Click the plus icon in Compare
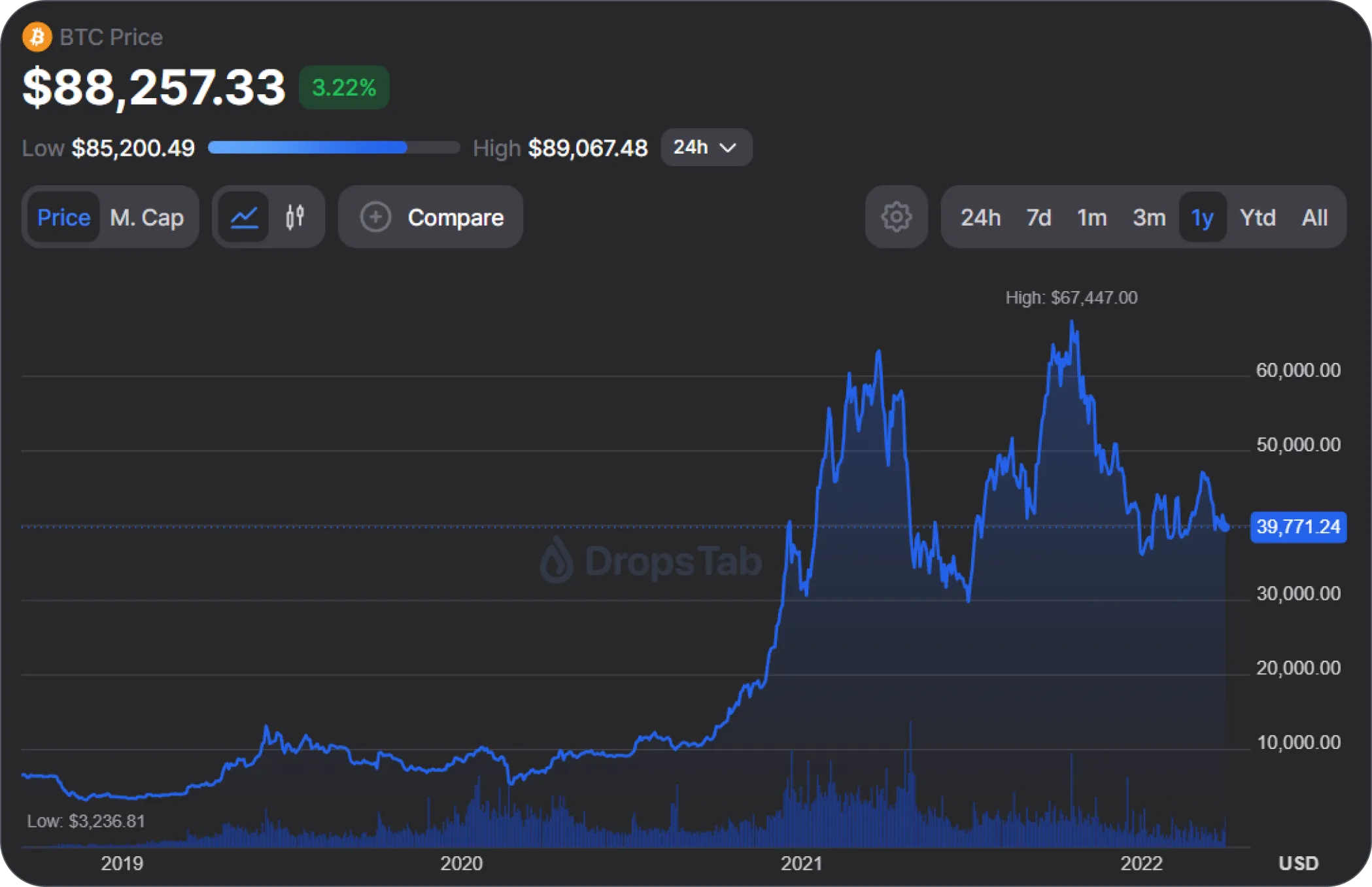The width and height of the screenshot is (1372, 887). (375, 217)
